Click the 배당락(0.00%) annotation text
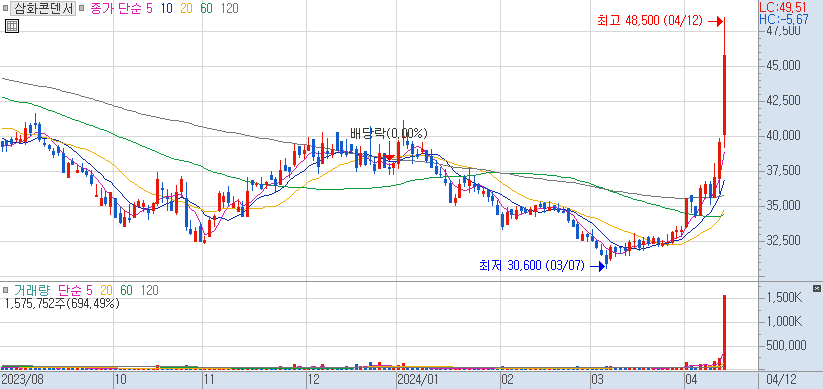The width and height of the screenshot is (823, 389). pyautogui.click(x=389, y=133)
